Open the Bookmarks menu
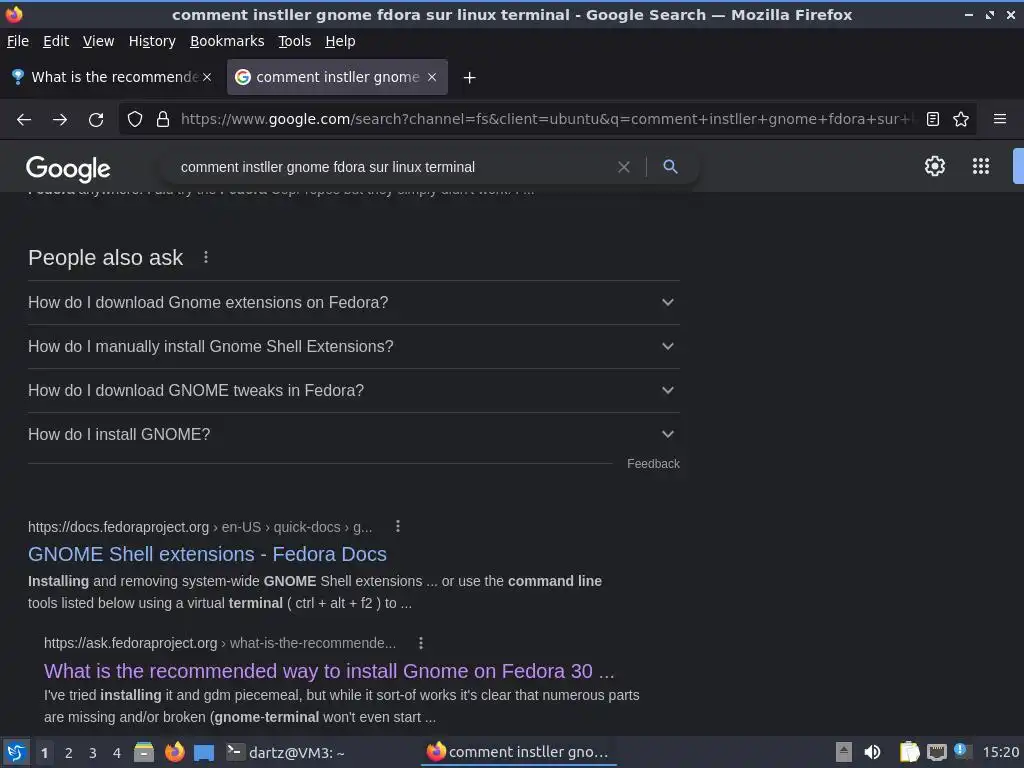The height and width of the screenshot is (768, 1024). coord(227,41)
